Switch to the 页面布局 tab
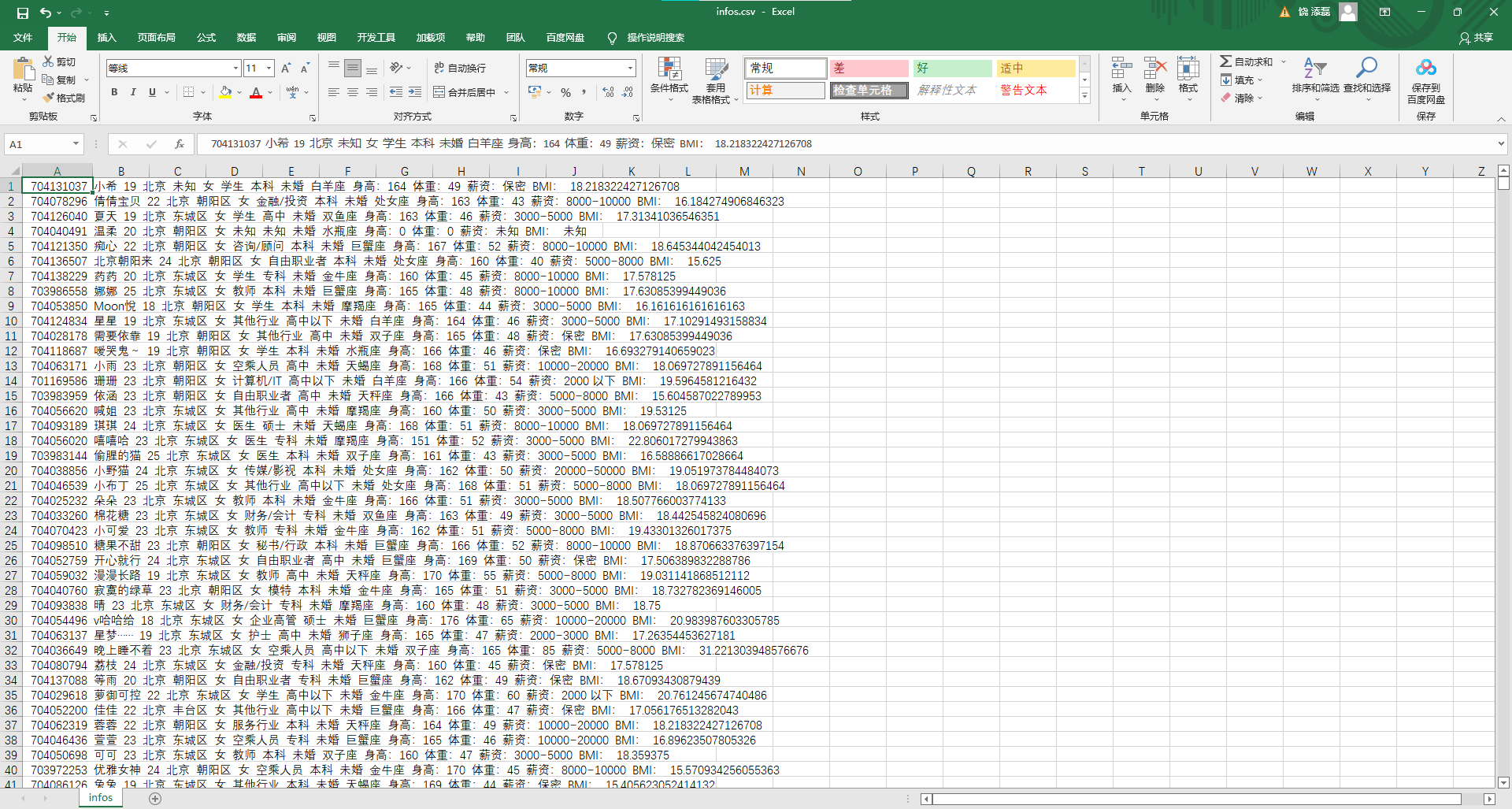 [x=156, y=37]
